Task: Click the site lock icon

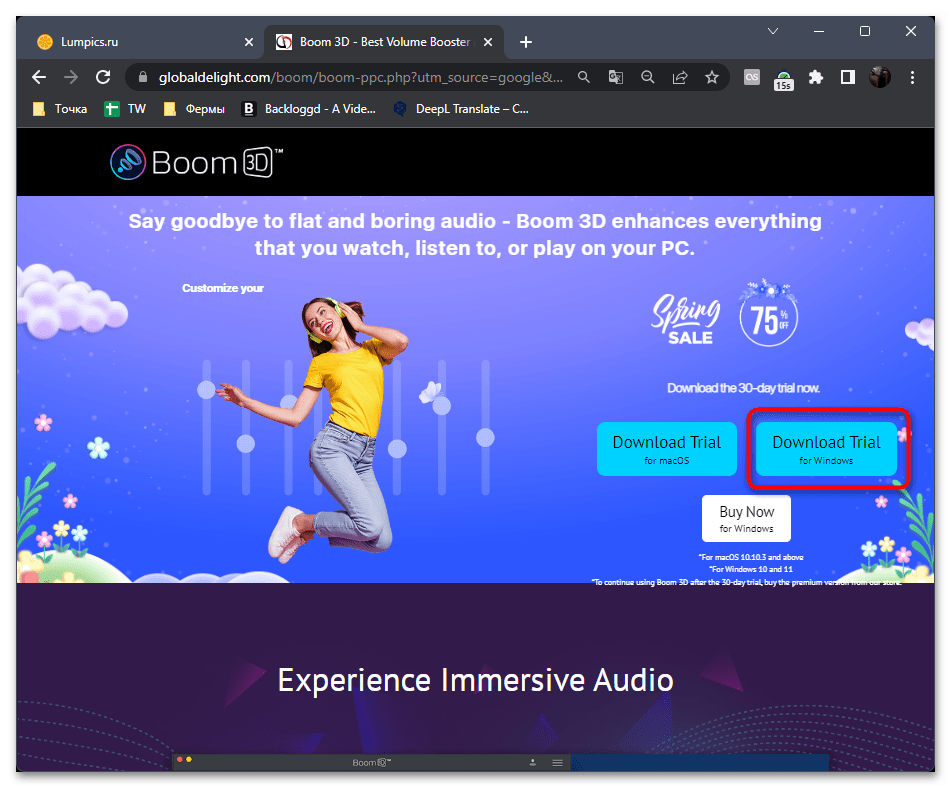Action: point(143,78)
